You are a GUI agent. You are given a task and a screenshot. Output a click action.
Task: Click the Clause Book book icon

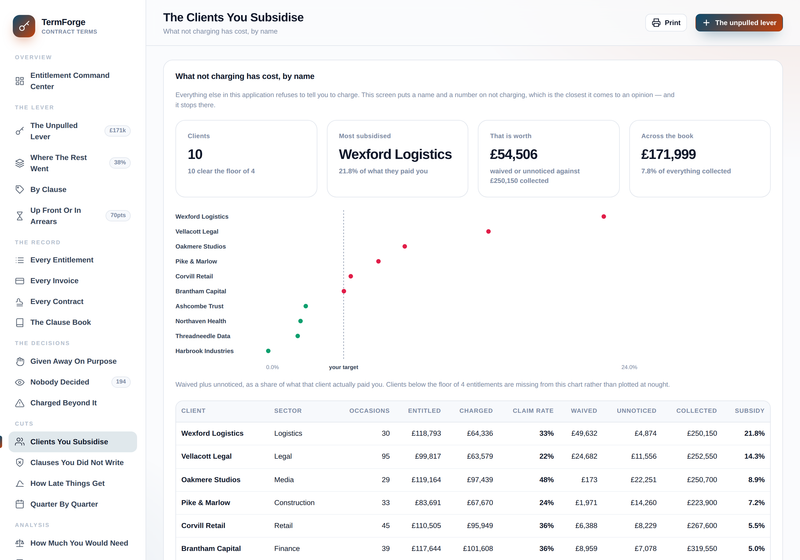[x=19, y=322]
